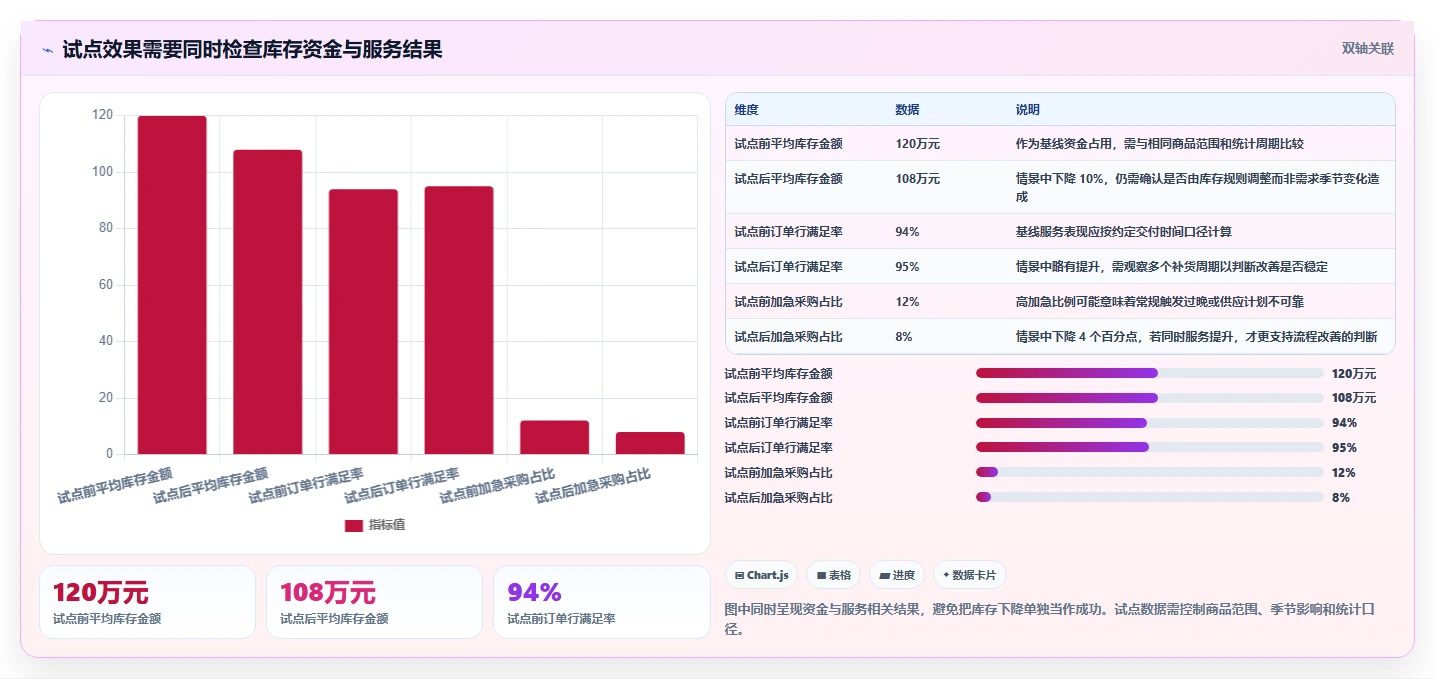Click the 试点后平均库存金额 bar in chart
This screenshot has height=679, width=1435.
tap(268, 302)
